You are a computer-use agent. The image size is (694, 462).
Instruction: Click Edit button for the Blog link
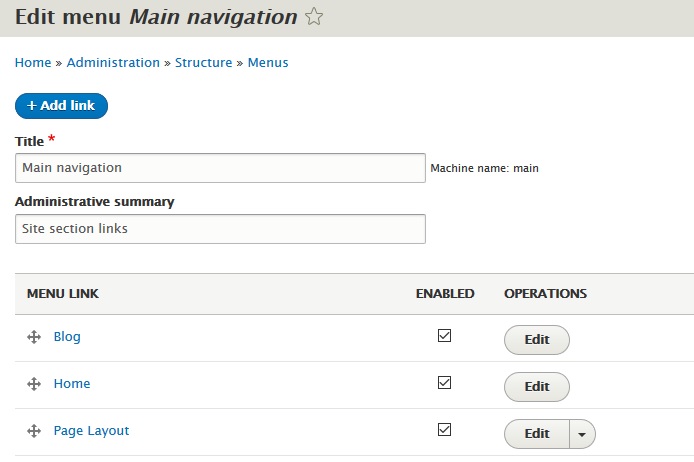[537, 340]
